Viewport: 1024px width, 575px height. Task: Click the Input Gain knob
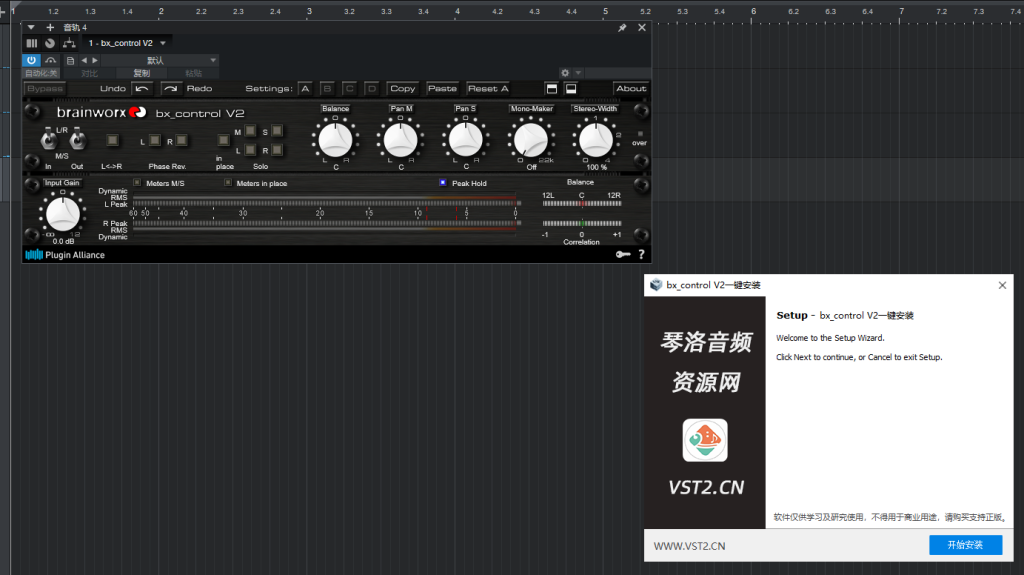click(x=63, y=214)
